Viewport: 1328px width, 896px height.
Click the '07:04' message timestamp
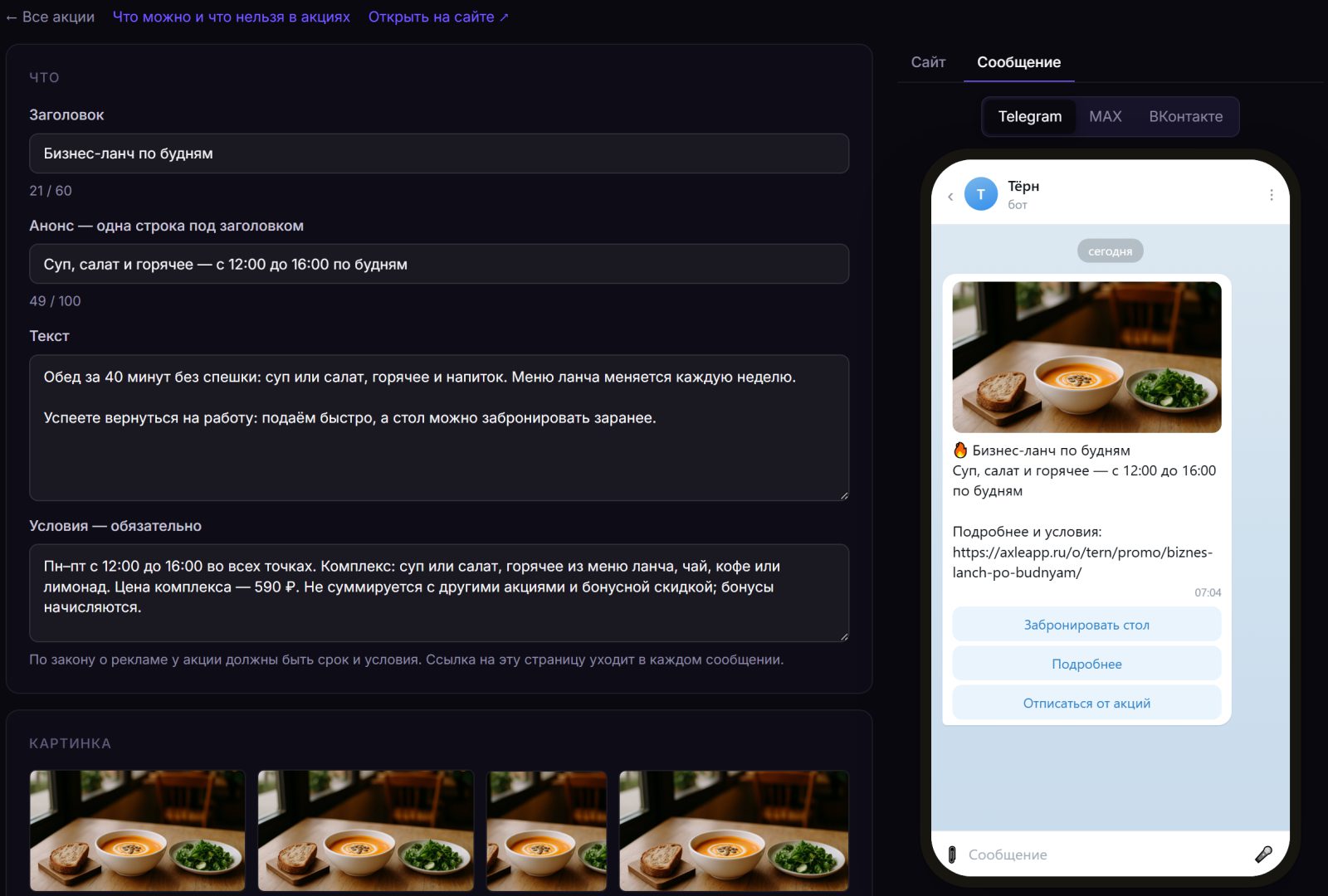1208,592
